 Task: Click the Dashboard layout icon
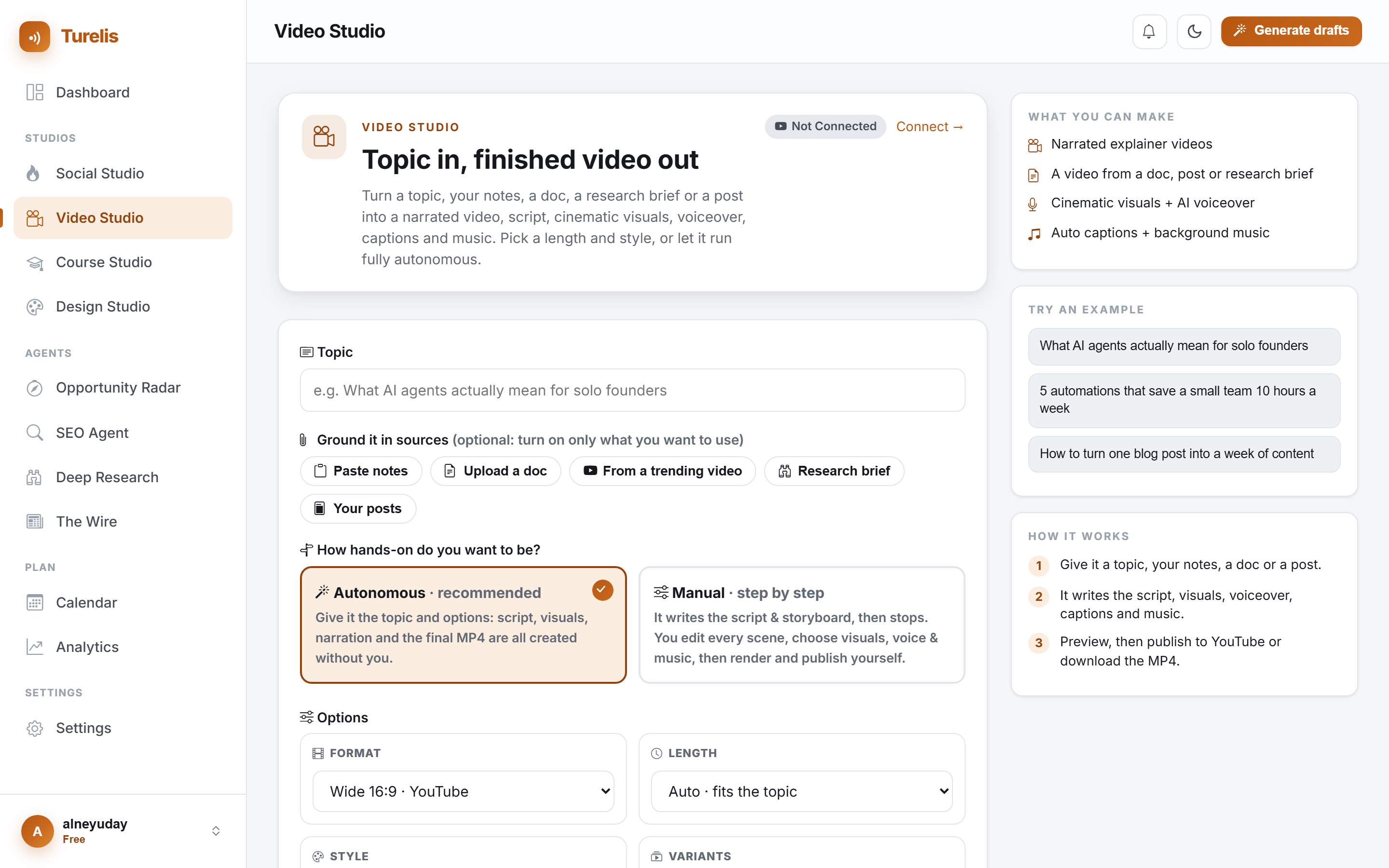(34, 93)
